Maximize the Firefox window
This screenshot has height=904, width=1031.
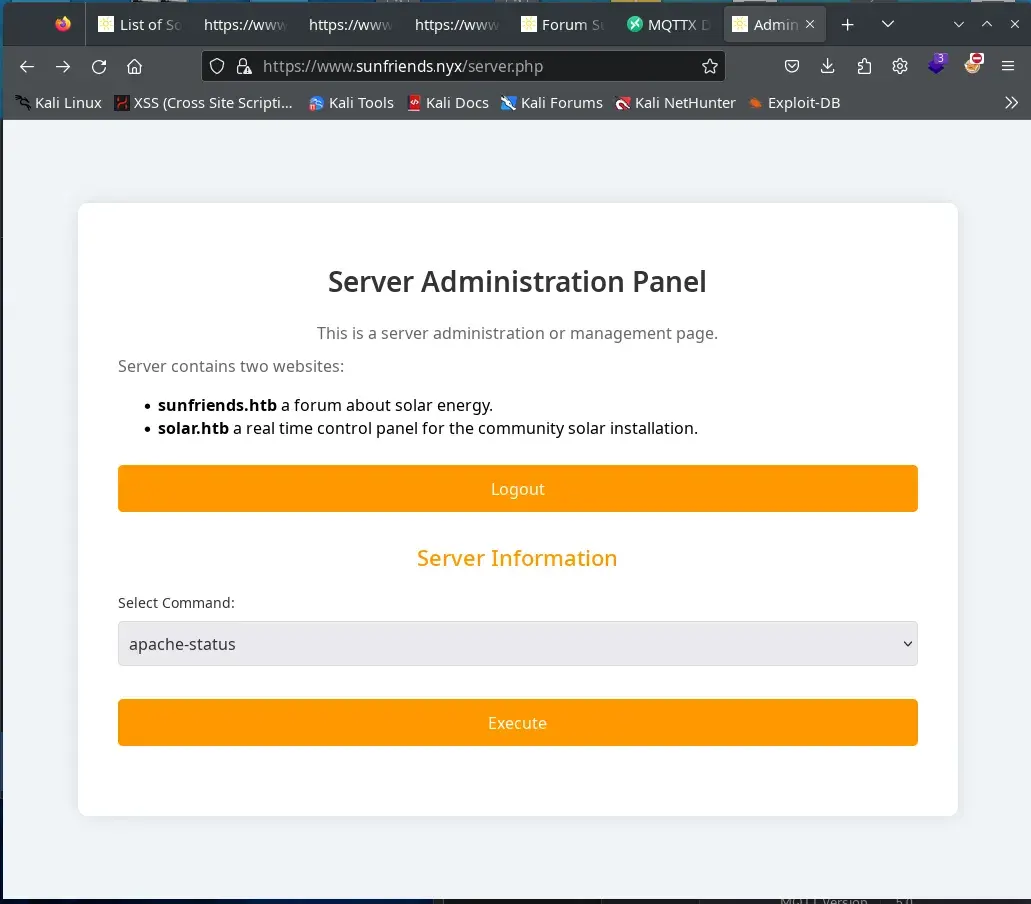click(x=987, y=24)
